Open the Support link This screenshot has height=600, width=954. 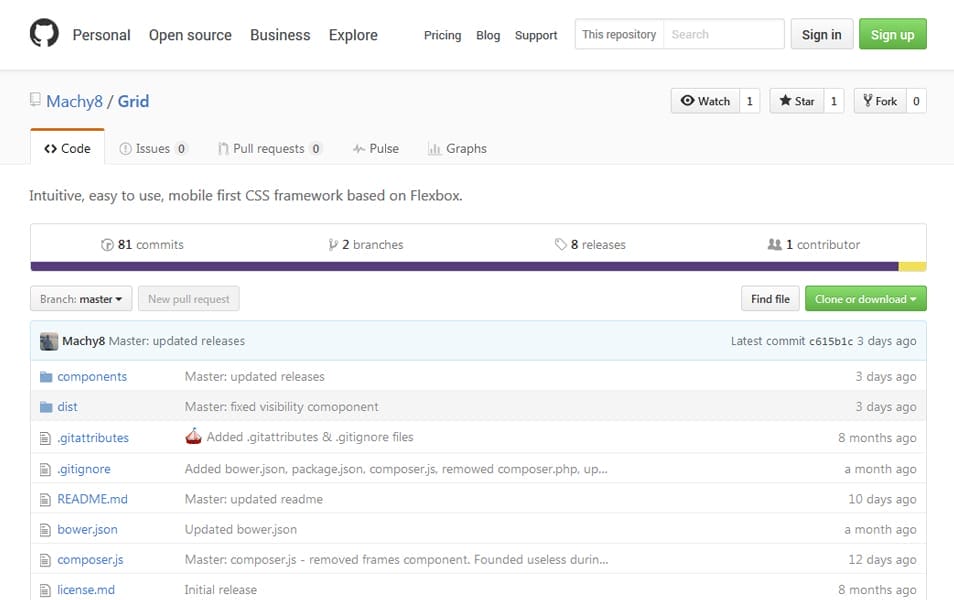click(536, 35)
